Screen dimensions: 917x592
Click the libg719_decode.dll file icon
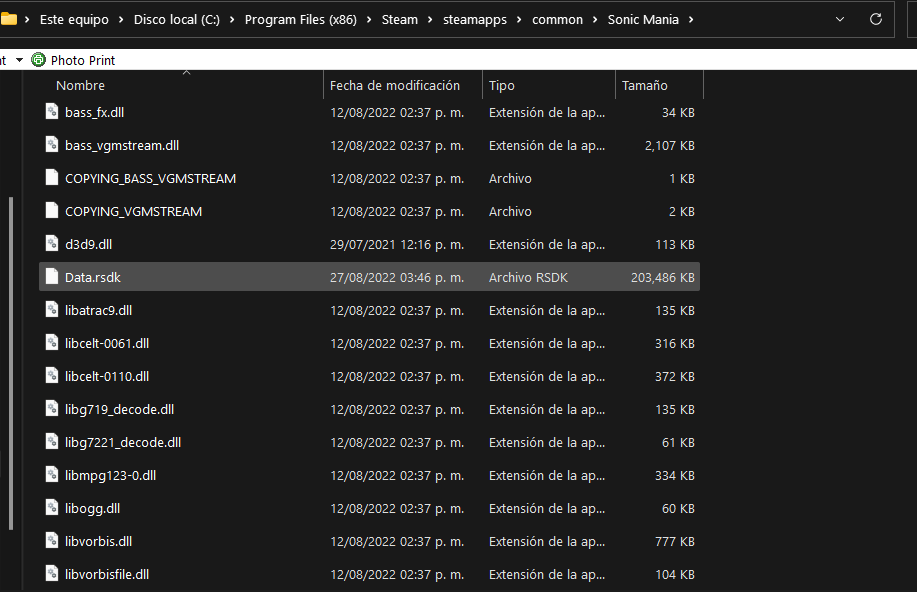tap(52, 409)
